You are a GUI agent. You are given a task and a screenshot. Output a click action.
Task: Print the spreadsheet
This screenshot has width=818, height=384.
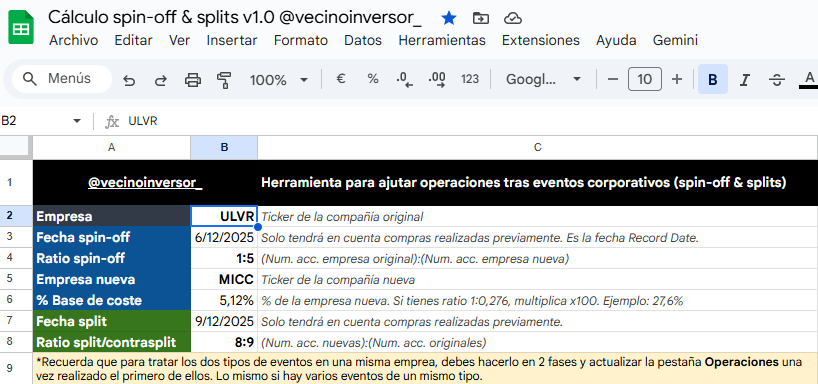pos(193,80)
